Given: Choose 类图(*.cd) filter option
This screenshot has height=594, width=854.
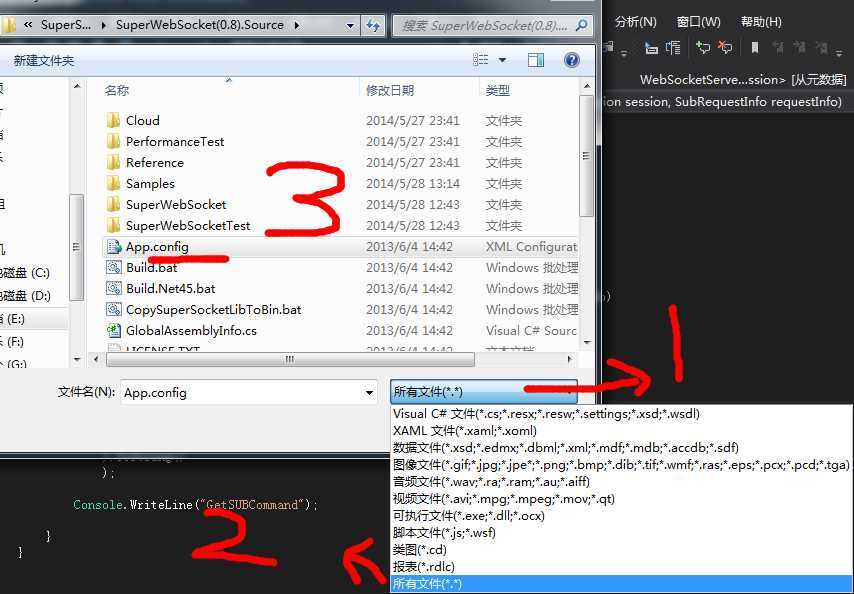Looking at the screenshot, I should (x=622, y=549).
